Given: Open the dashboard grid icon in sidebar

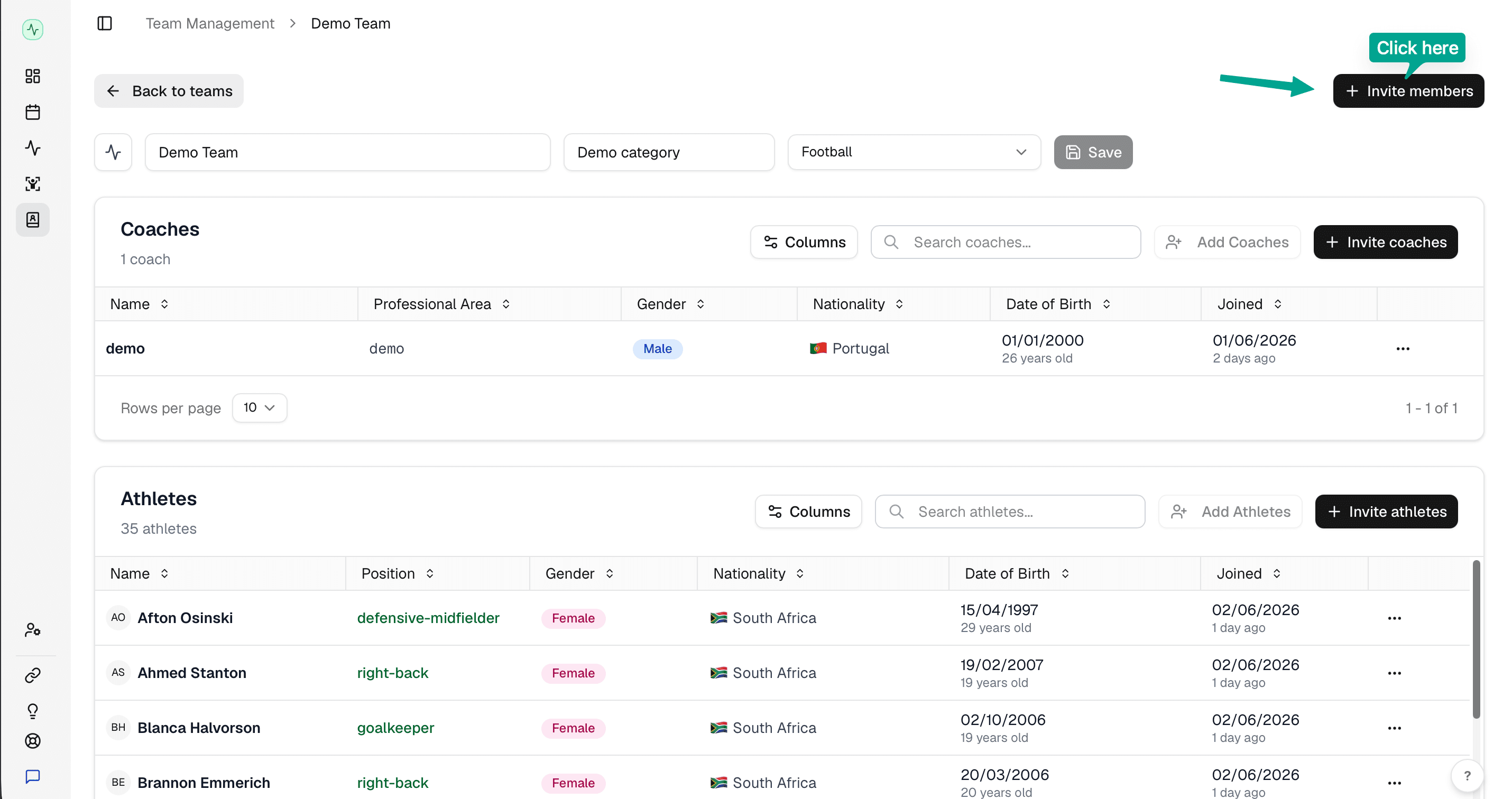Looking at the screenshot, I should tap(33, 76).
